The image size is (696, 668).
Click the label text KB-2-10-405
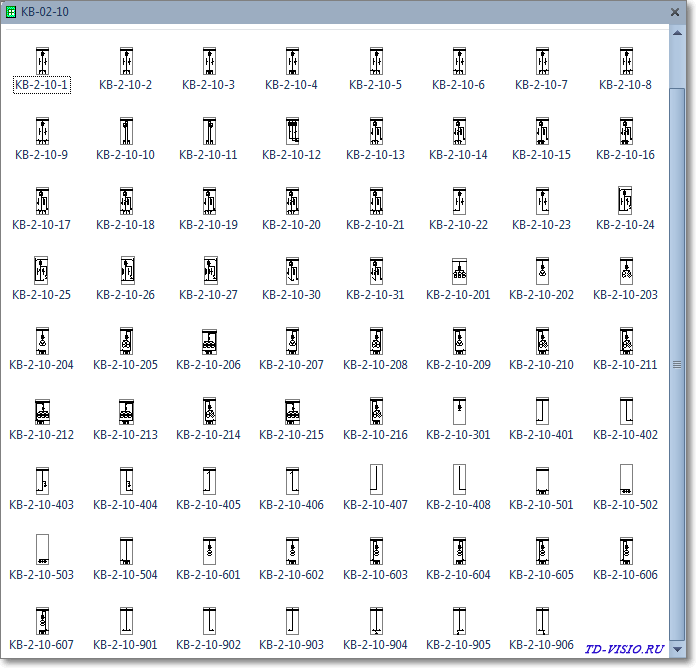[x=209, y=505]
